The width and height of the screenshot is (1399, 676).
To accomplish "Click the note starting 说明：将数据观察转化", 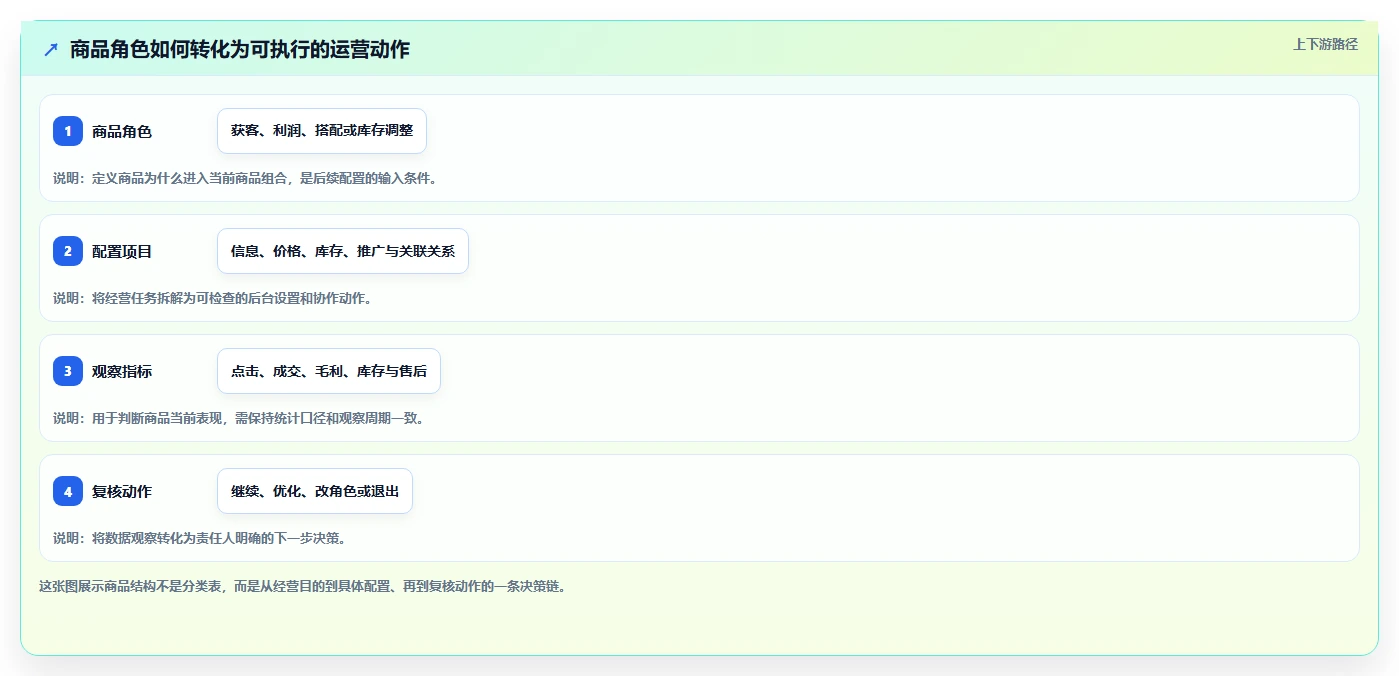I will 199,538.
